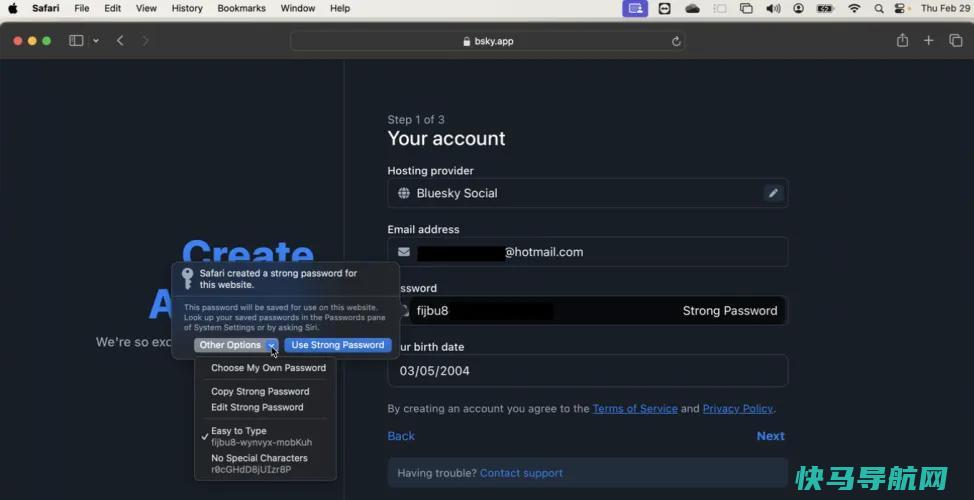
Task: Click Next to continue signup
Action: [770, 436]
